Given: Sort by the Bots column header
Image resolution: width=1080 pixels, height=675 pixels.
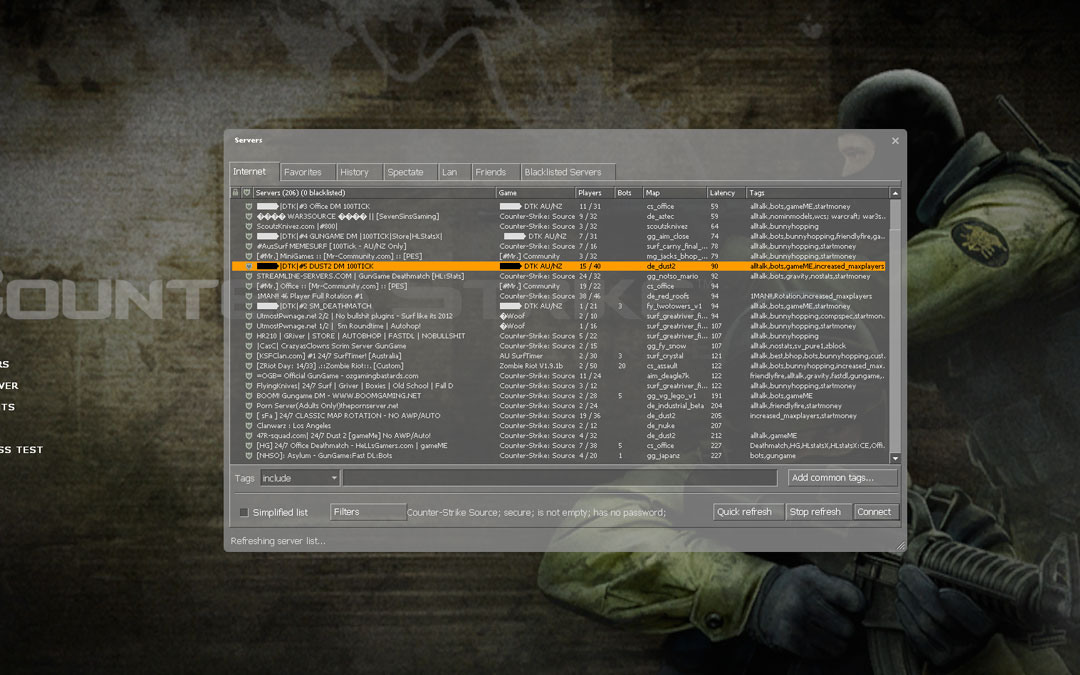Looking at the screenshot, I should [628, 193].
